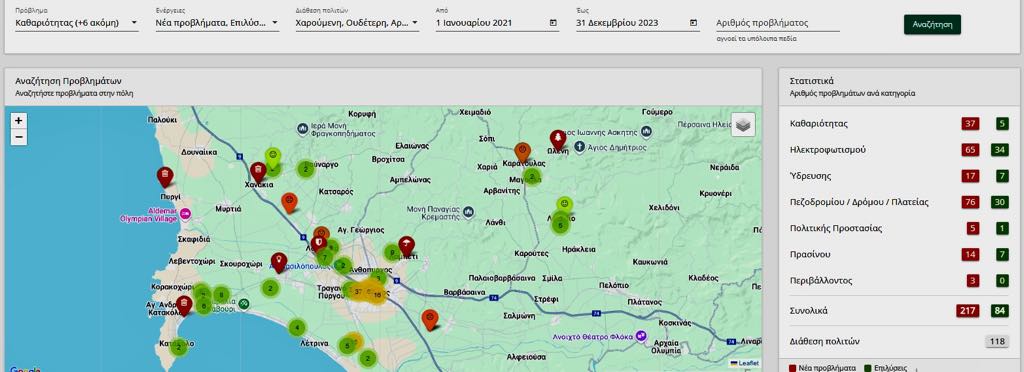Click the red umbrella marker on map

pos(406,246)
